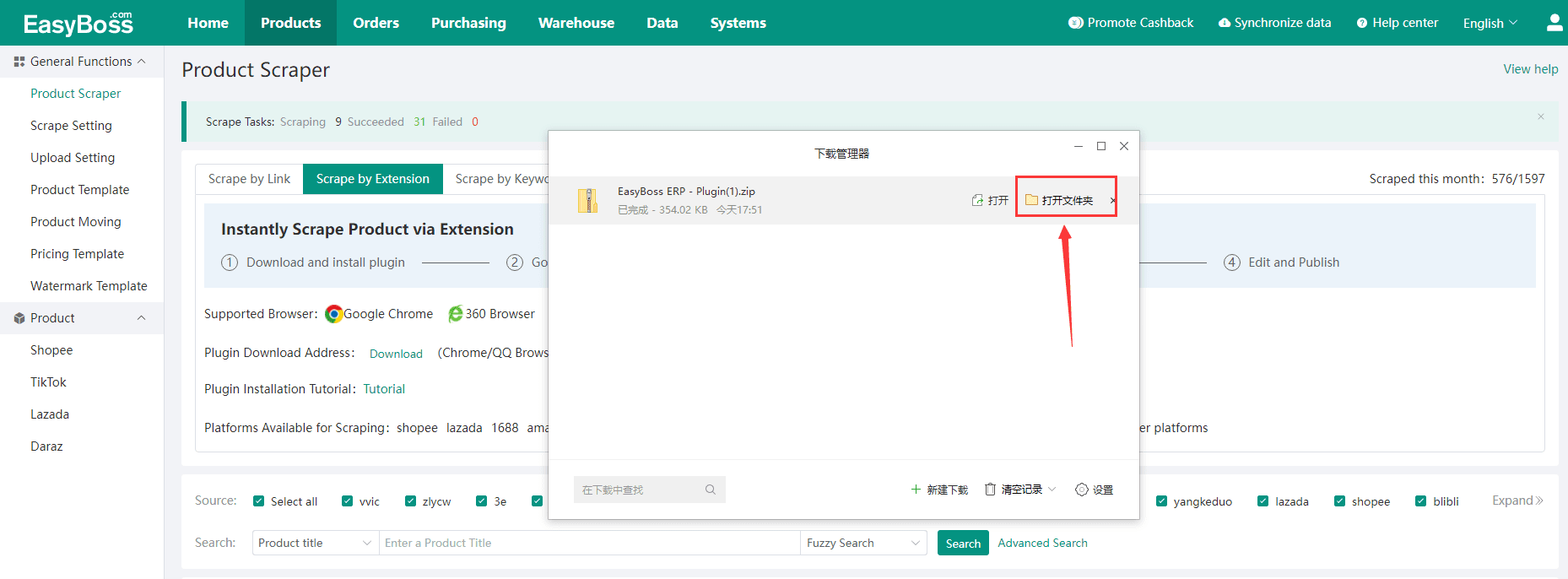Click the open file icon in download manager
Viewport: 1568px width, 579px height.
[x=977, y=200]
